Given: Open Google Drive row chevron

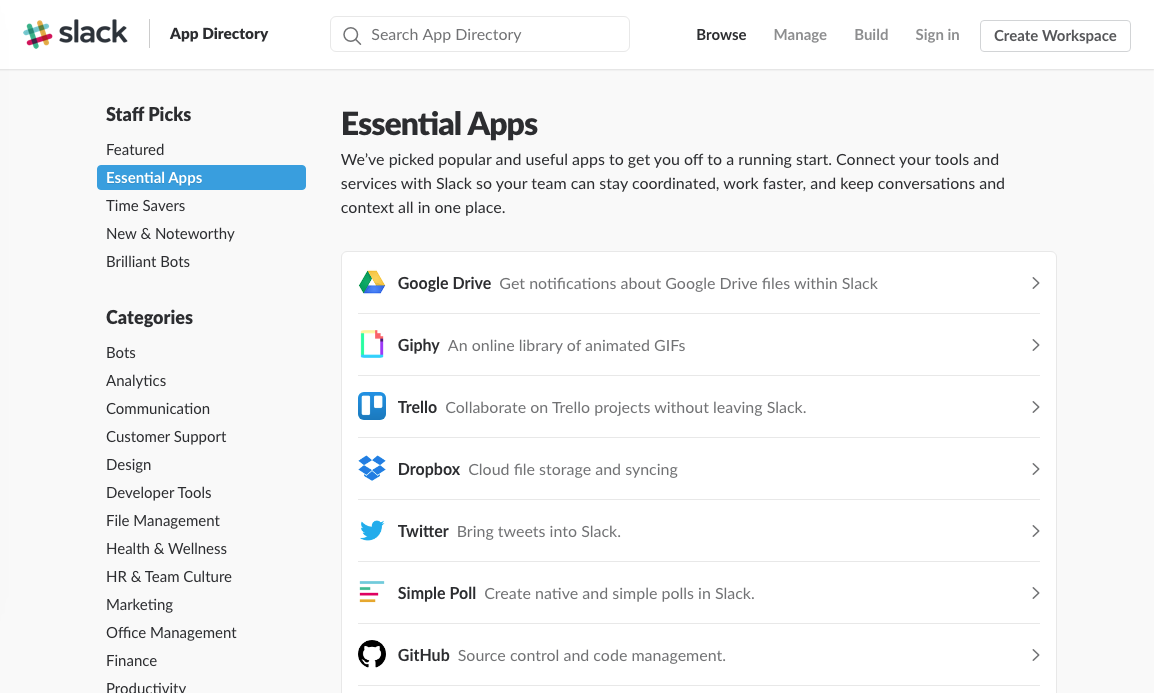Looking at the screenshot, I should click(x=1035, y=283).
